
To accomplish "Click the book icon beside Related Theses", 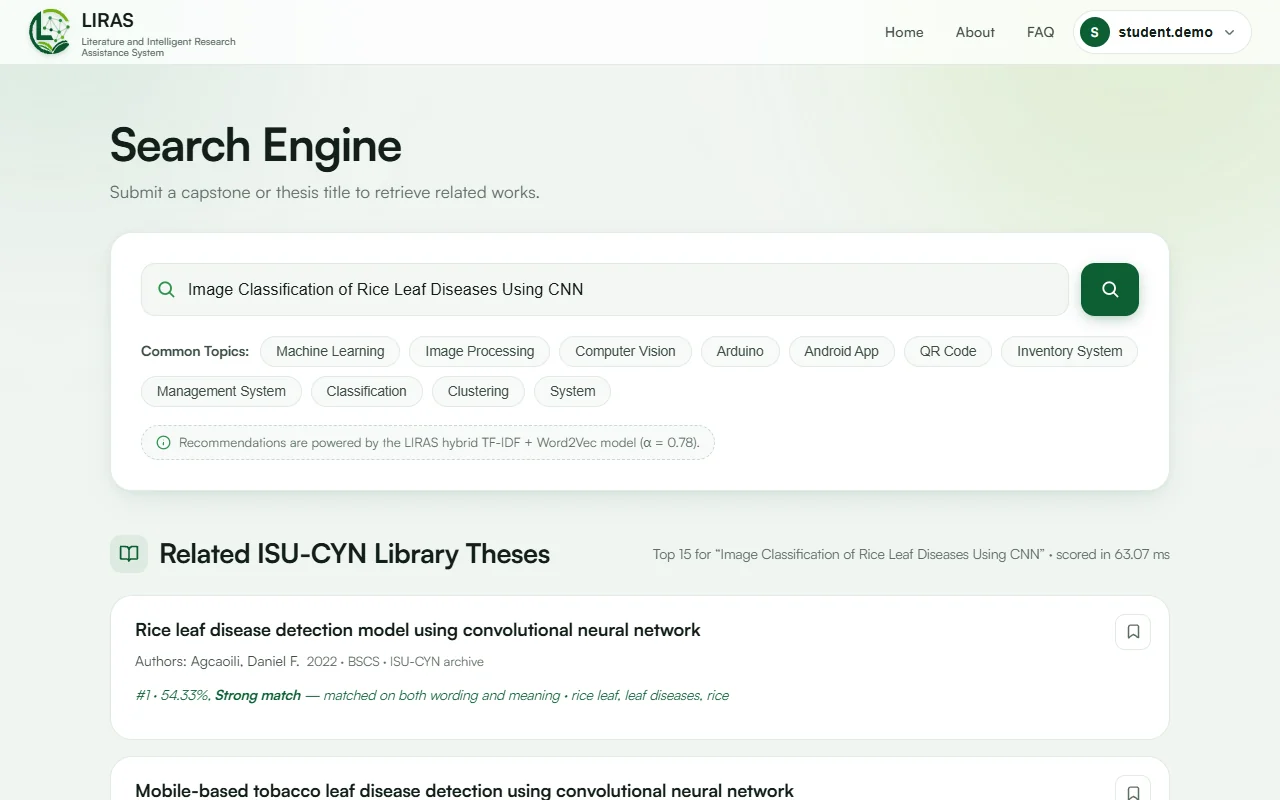I will (129, 554).
